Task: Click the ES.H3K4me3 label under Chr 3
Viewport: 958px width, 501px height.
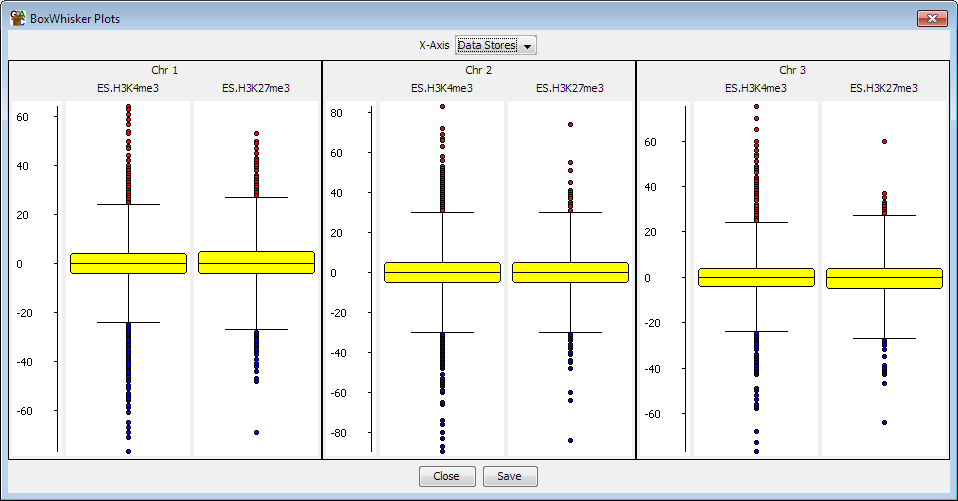Action: pyautogui.click(x=756, y=88)
